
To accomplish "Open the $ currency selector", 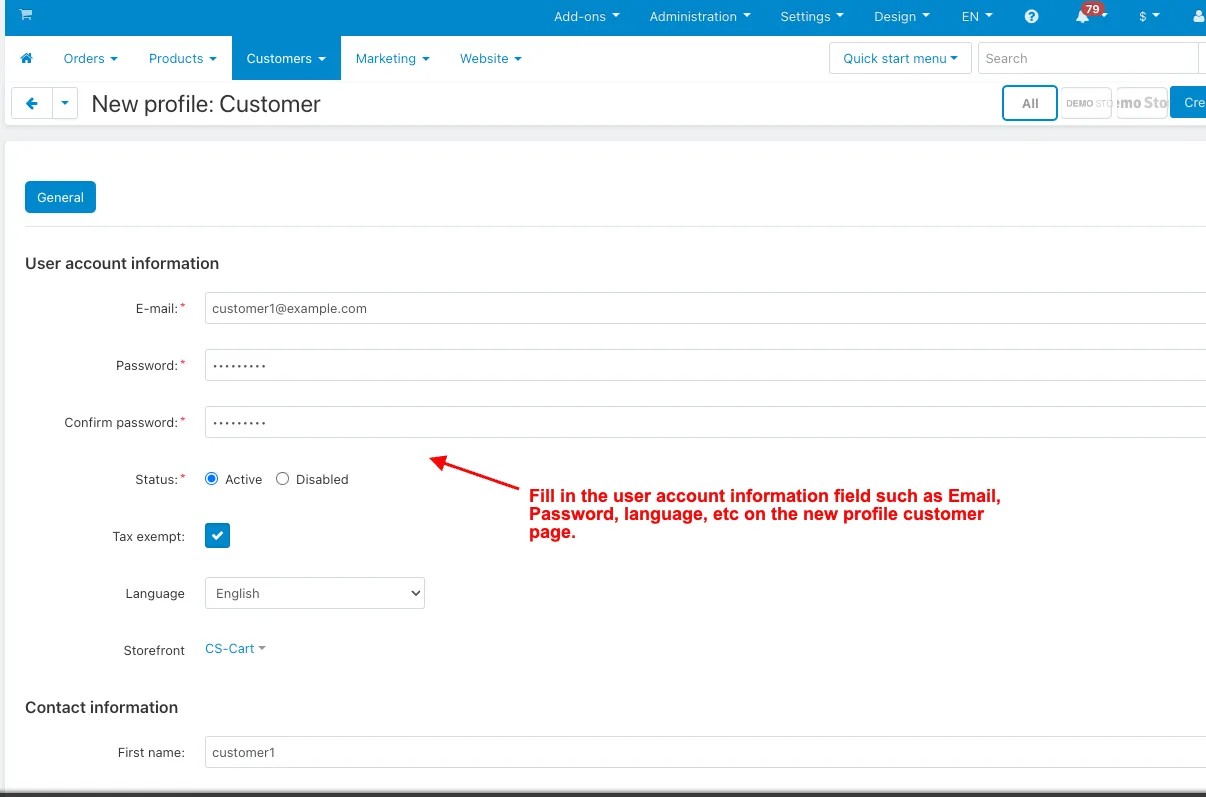I will click(1149, 16).
